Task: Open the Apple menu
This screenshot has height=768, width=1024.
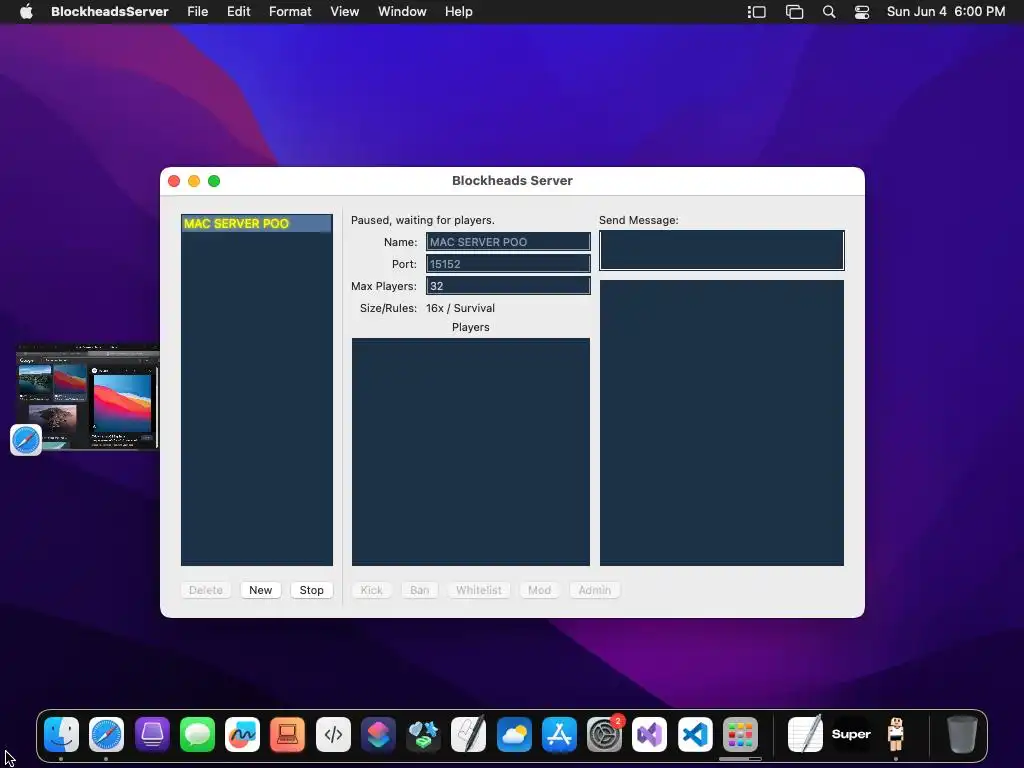Action: [26, 11]
